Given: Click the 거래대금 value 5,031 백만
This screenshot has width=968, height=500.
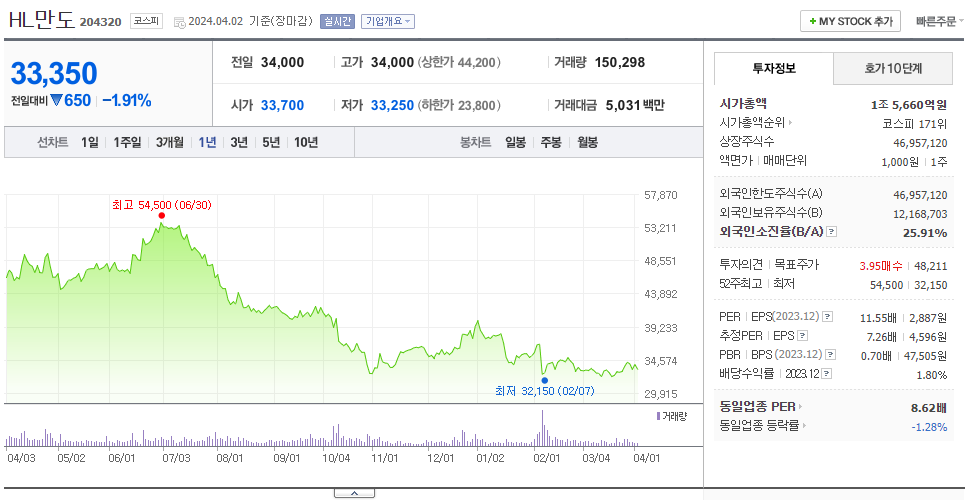Looking at the screenshot, I should (x=635, y=106).
